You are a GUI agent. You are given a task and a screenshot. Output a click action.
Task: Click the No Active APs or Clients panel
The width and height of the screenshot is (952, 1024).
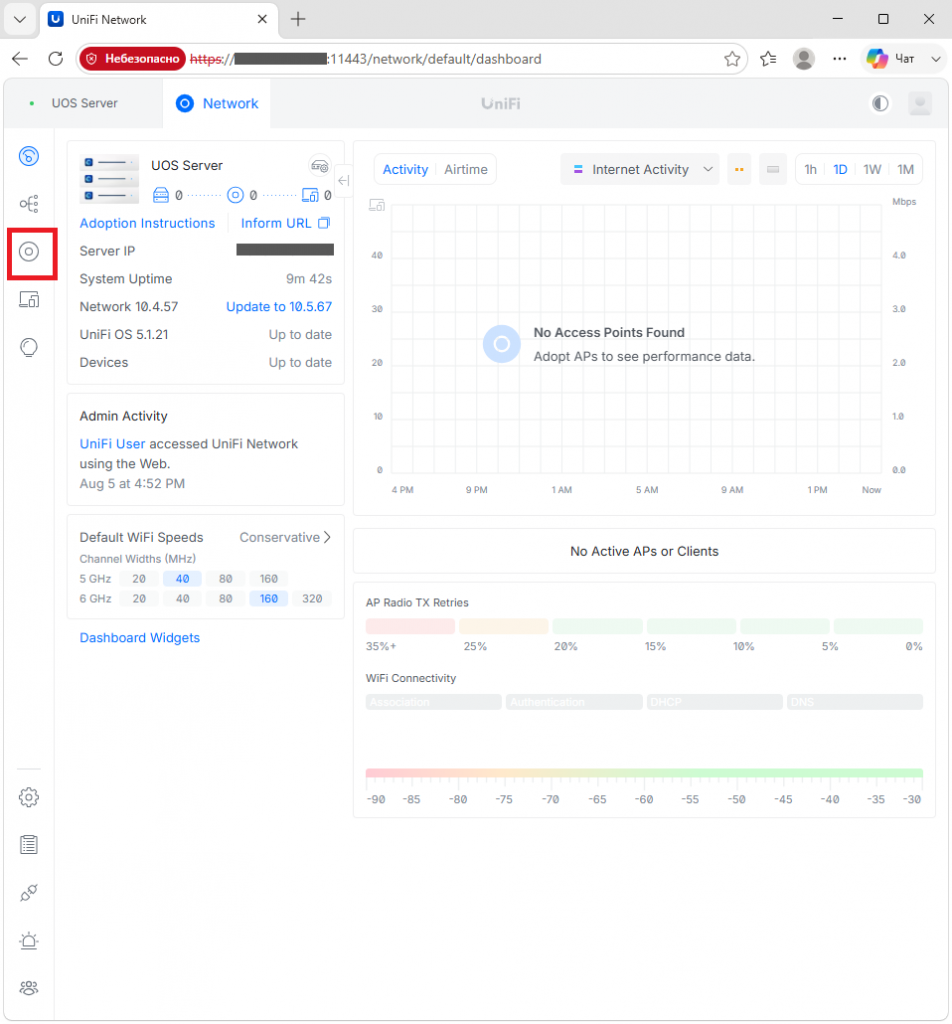click(644, 551)
